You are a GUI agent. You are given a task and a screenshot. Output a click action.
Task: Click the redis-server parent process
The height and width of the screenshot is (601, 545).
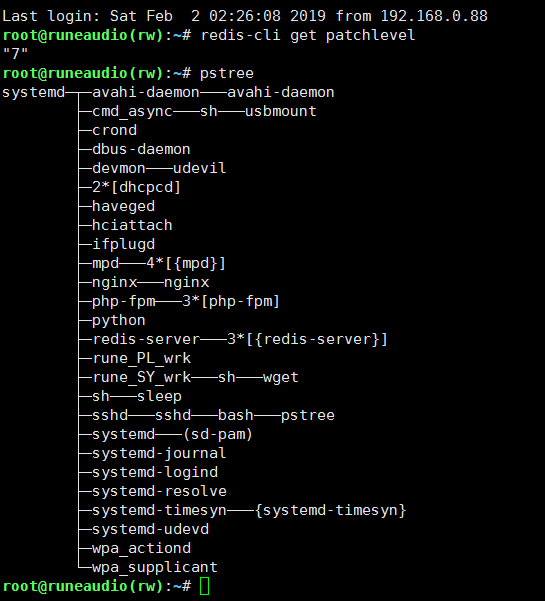point(146,339)
